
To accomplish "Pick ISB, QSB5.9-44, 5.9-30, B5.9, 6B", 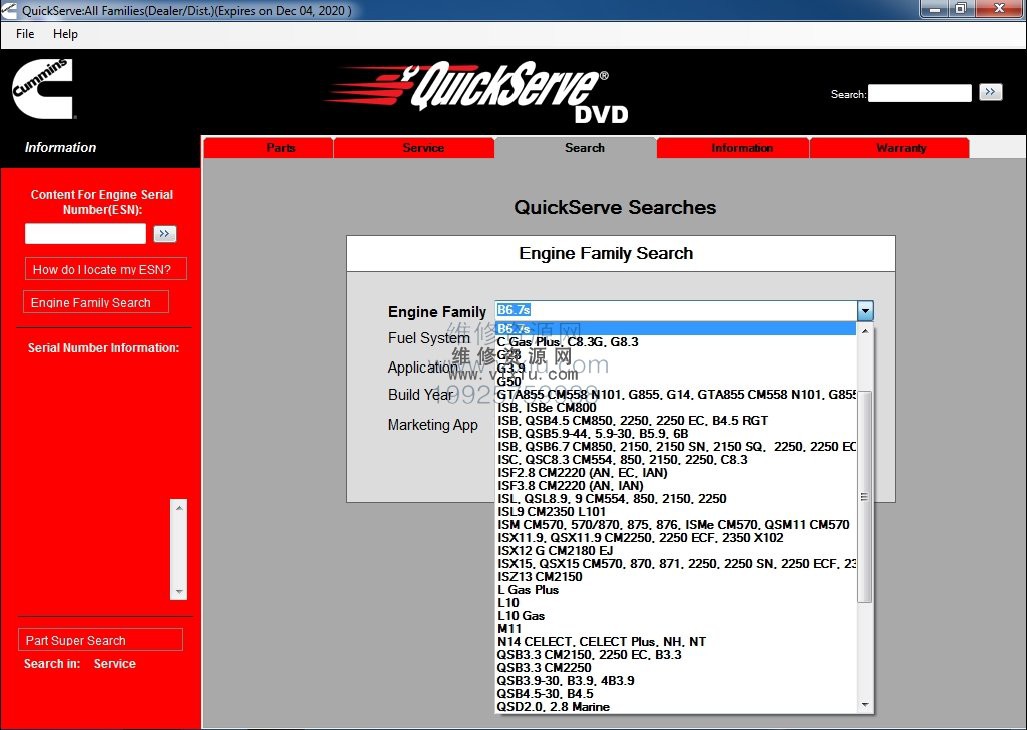I will coord(675,433).
